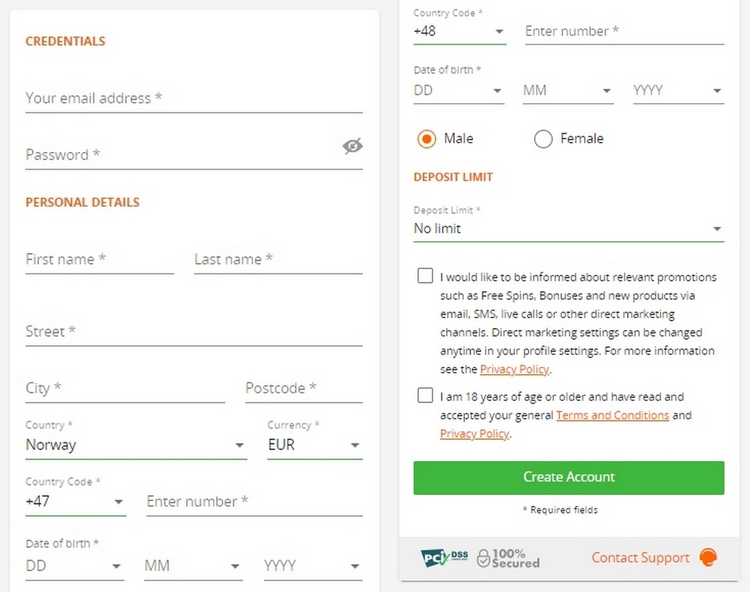Click into the First name field

point(99,260)
